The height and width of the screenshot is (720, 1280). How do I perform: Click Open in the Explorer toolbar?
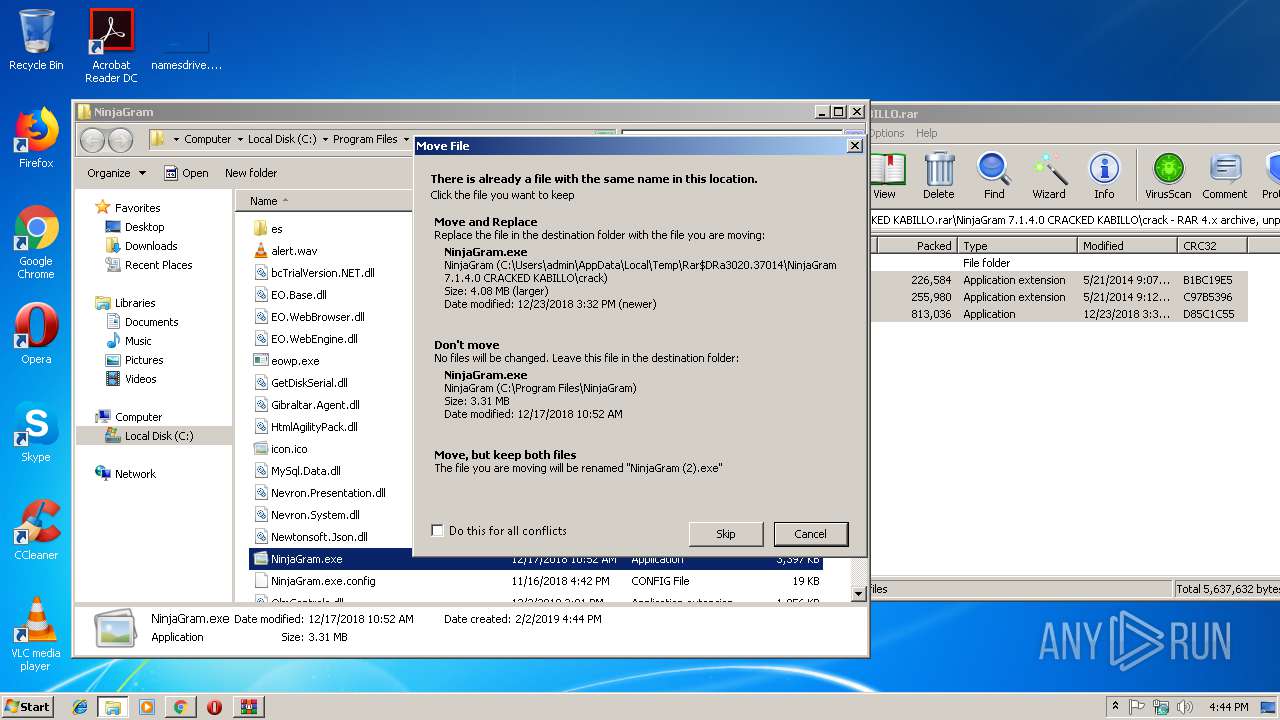[187, 173]
